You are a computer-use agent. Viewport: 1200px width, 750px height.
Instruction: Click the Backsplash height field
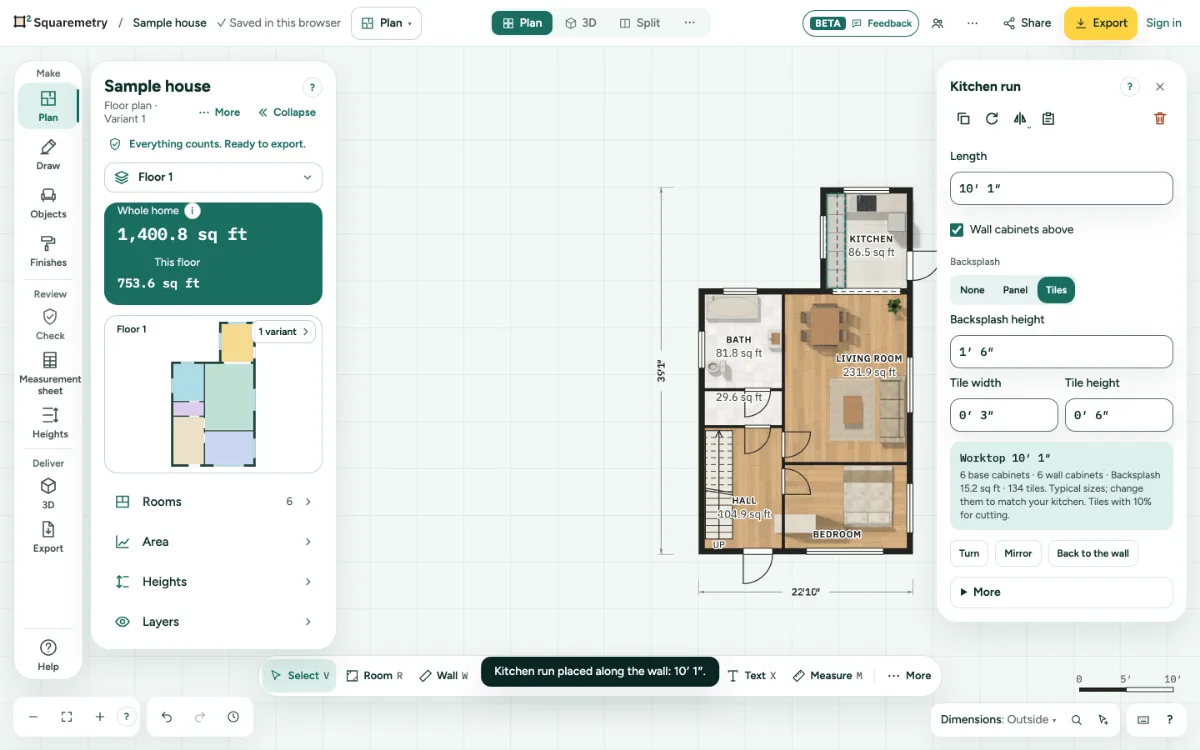pos(1061,352)
